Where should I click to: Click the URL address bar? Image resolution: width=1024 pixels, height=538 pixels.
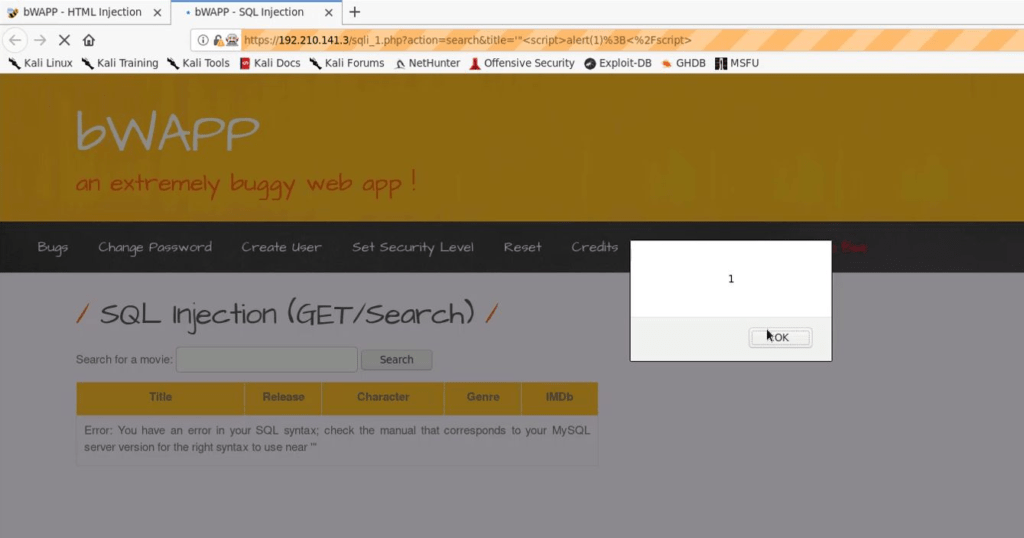point(600,40)
